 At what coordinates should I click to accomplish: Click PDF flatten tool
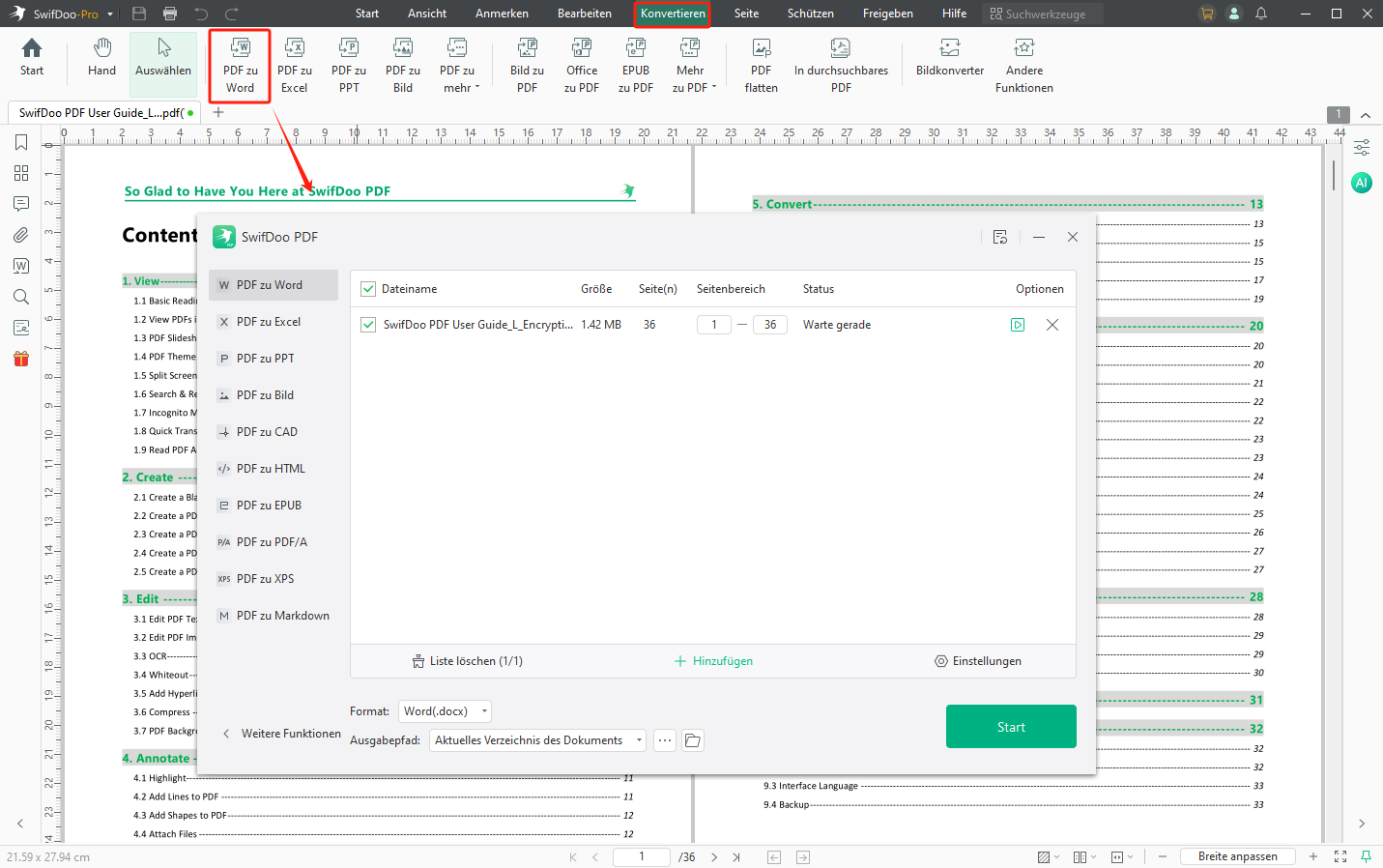click(x=762, y=65)
